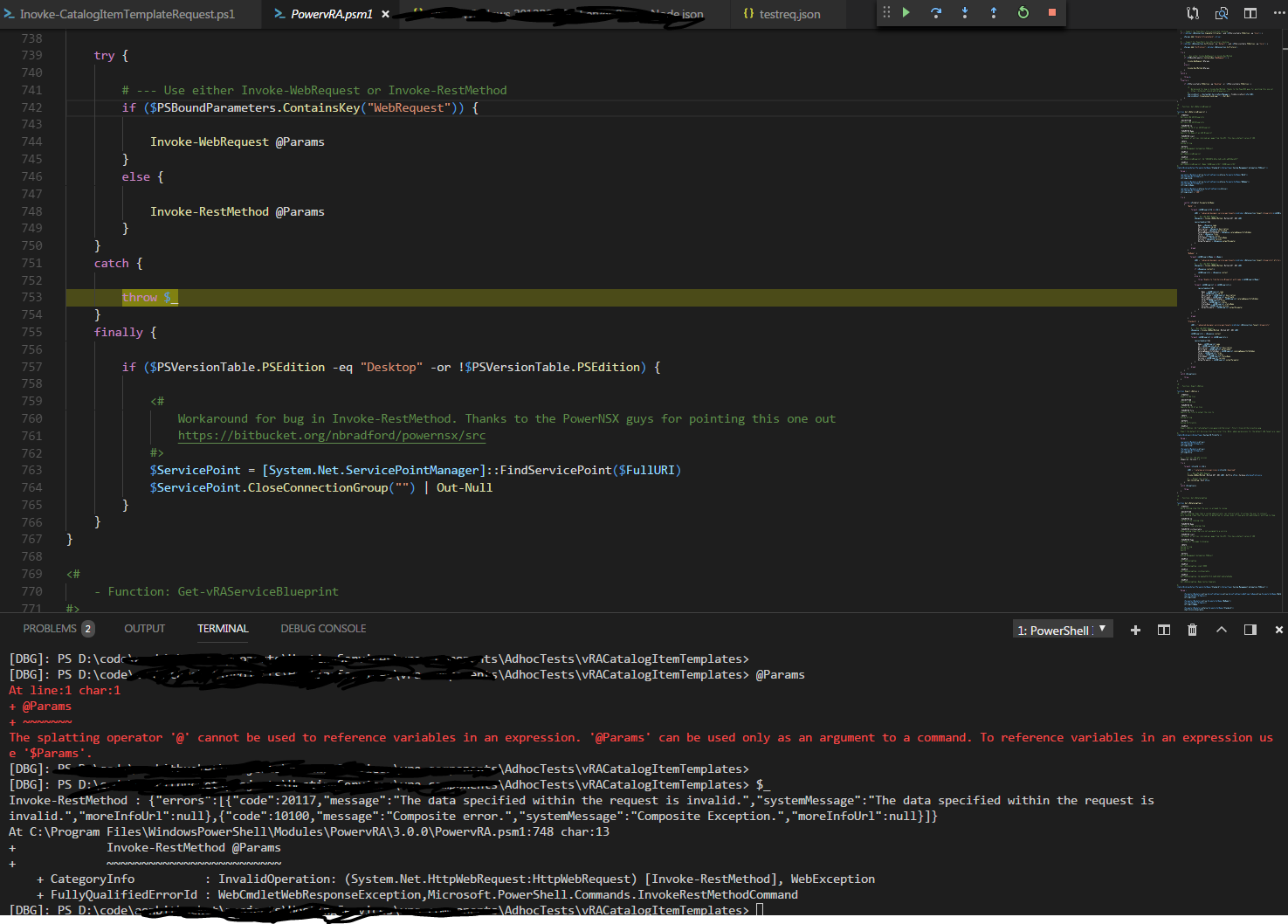Split the terminal in the panel
Image resolution: width=1288 pixels, height=924 pixels.
coord(1163,629)
